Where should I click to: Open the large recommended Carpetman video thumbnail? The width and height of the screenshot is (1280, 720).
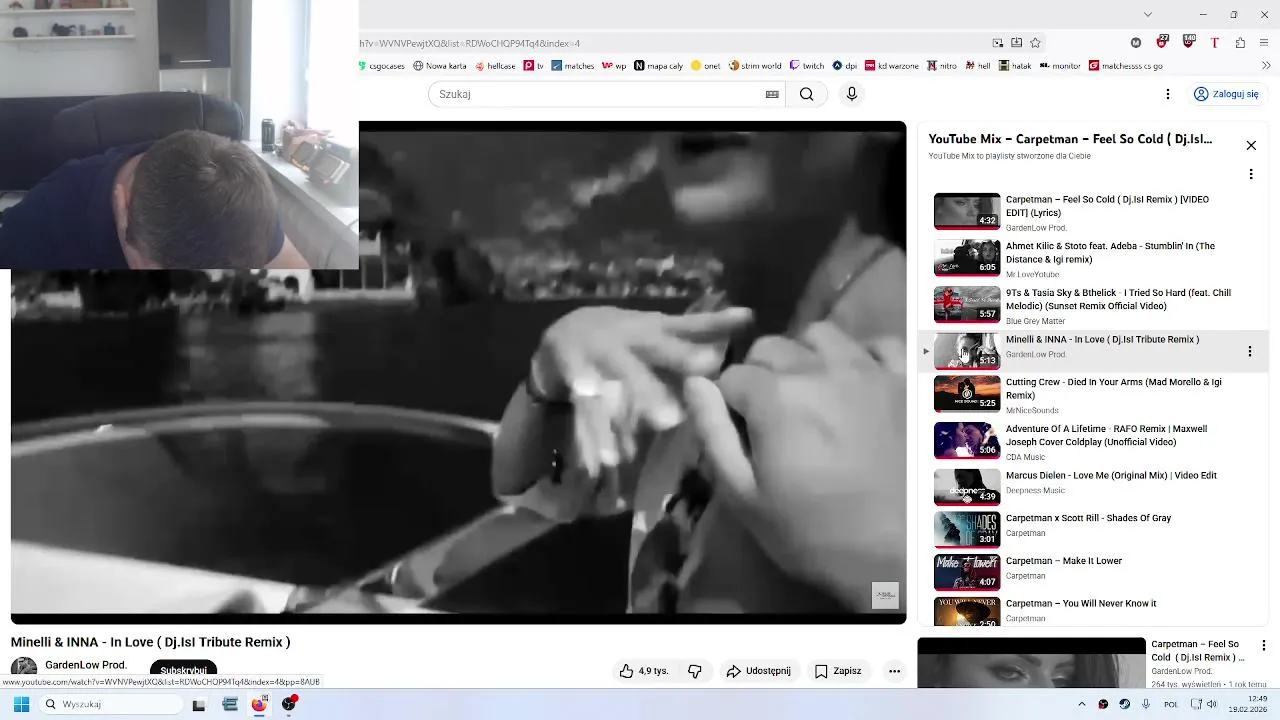(x=1031, y=663)
